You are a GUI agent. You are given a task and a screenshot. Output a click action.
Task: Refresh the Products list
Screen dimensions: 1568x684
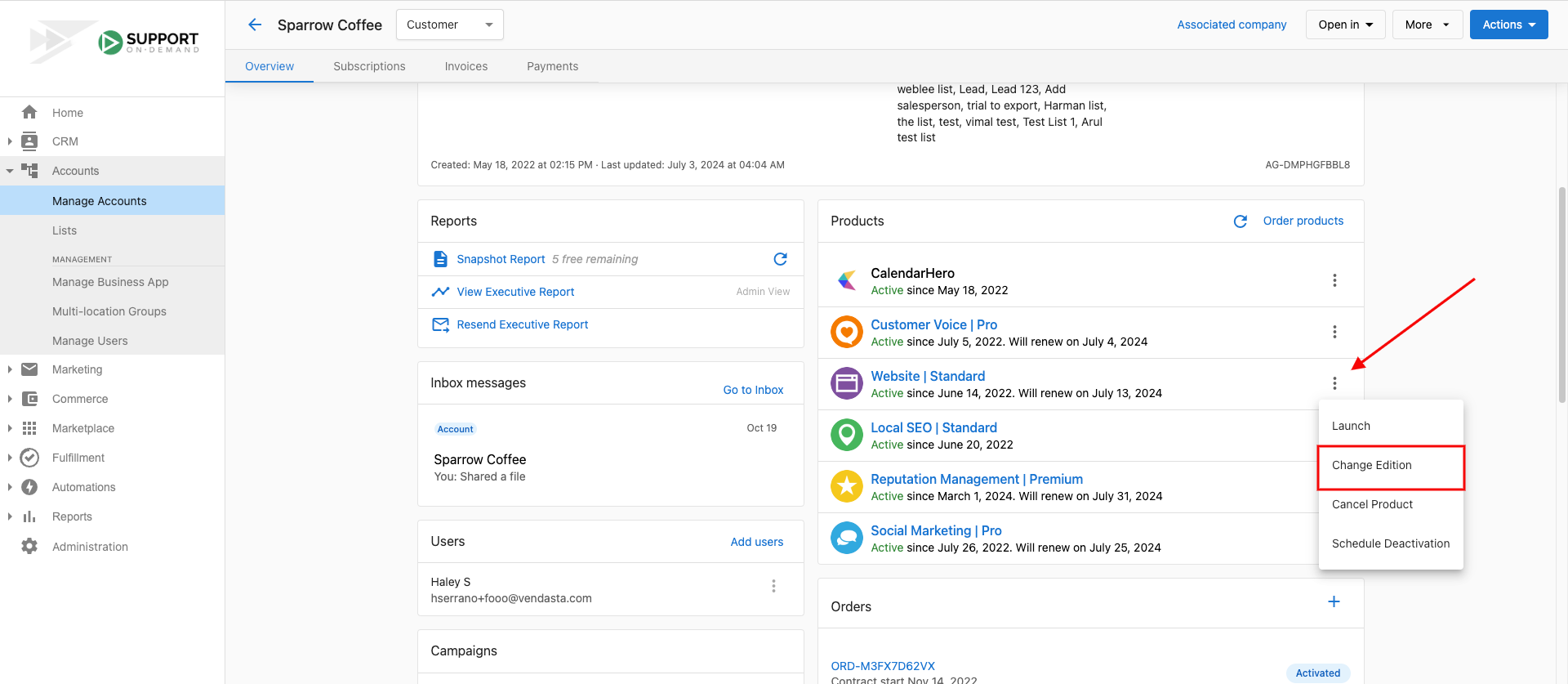coord(1240,221)
